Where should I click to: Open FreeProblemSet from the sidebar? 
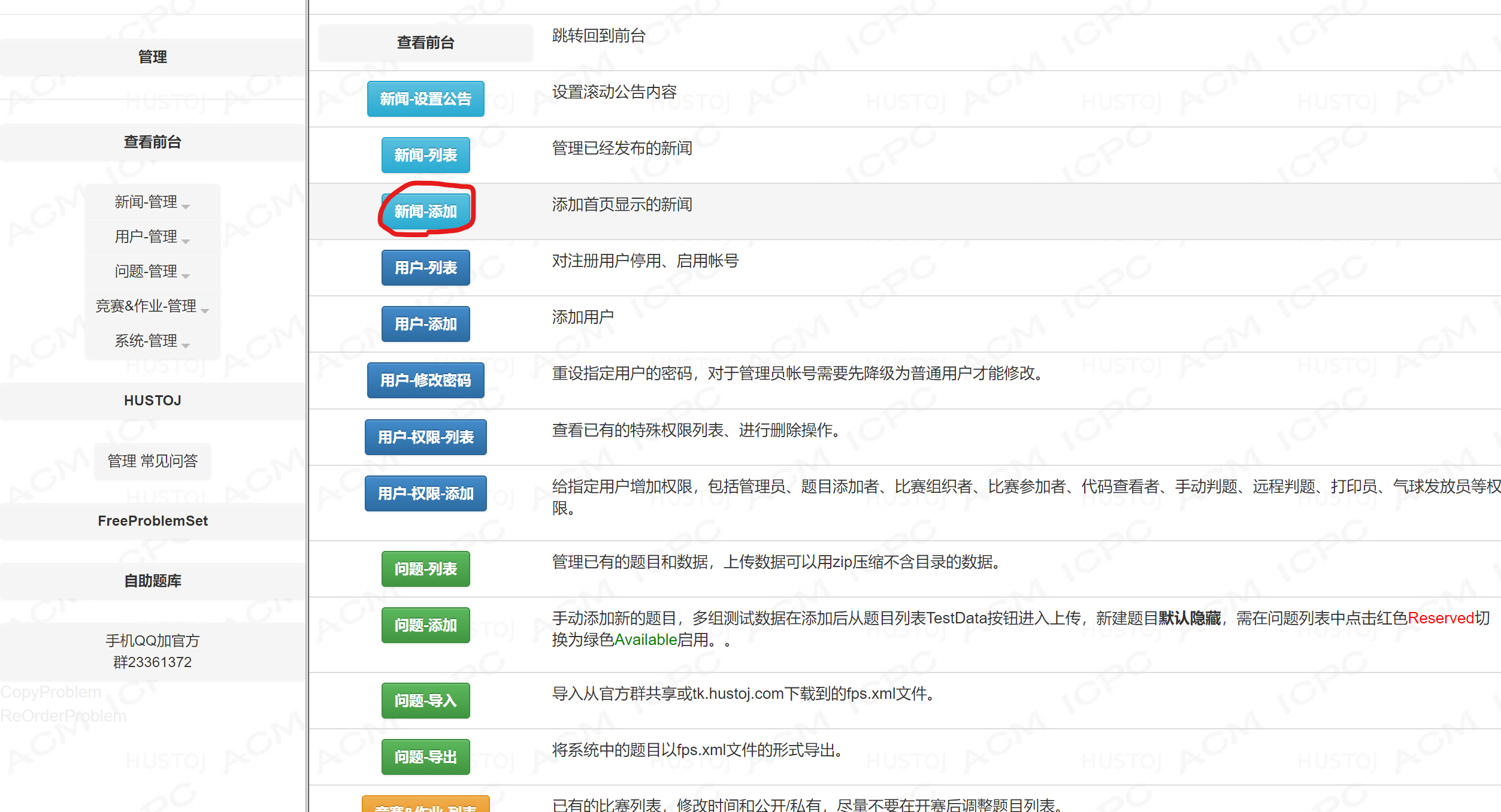coord(153,521)
